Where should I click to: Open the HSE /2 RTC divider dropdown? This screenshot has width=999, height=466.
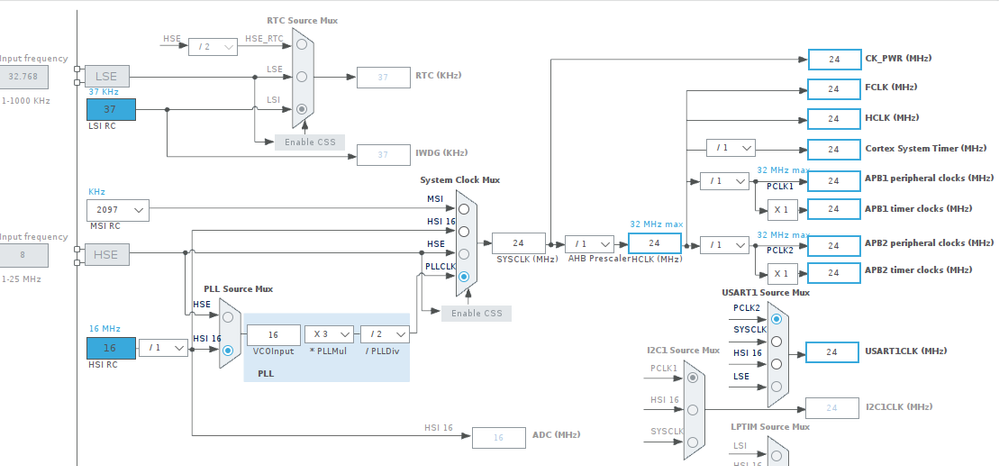point(213,47)
